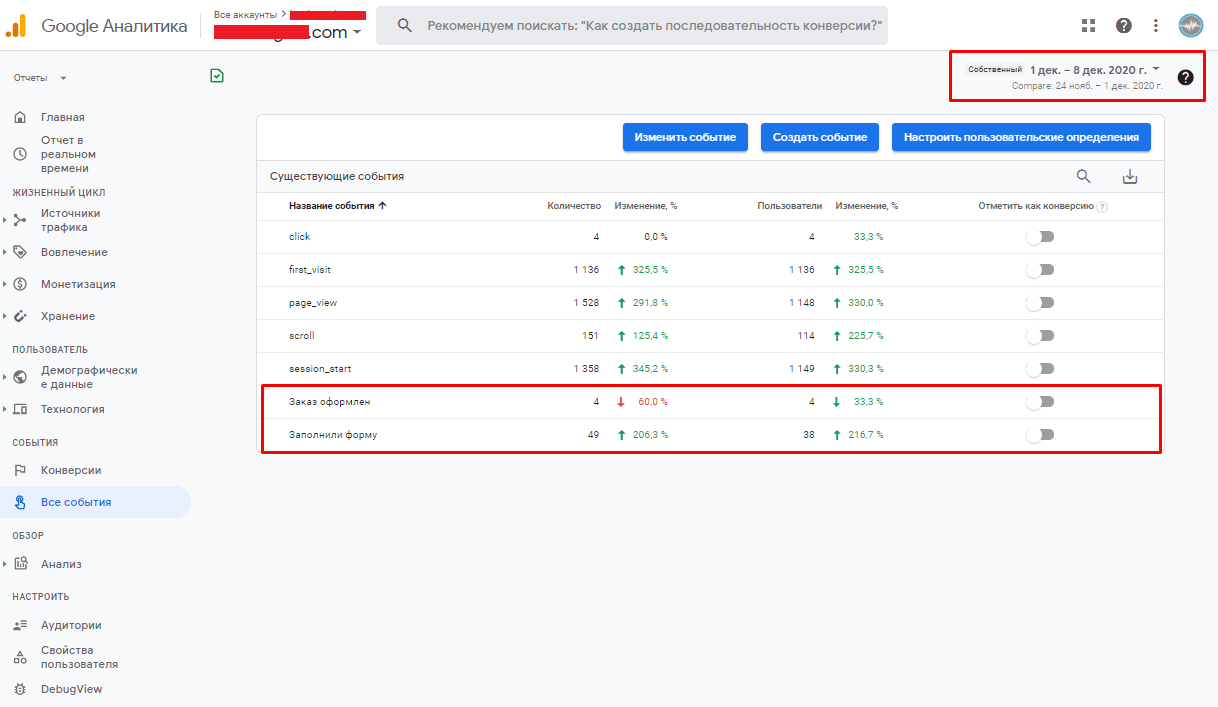Download events table via download icon
The image size is (1218, 707).
pyautogui.click(x=1130, y=177)
